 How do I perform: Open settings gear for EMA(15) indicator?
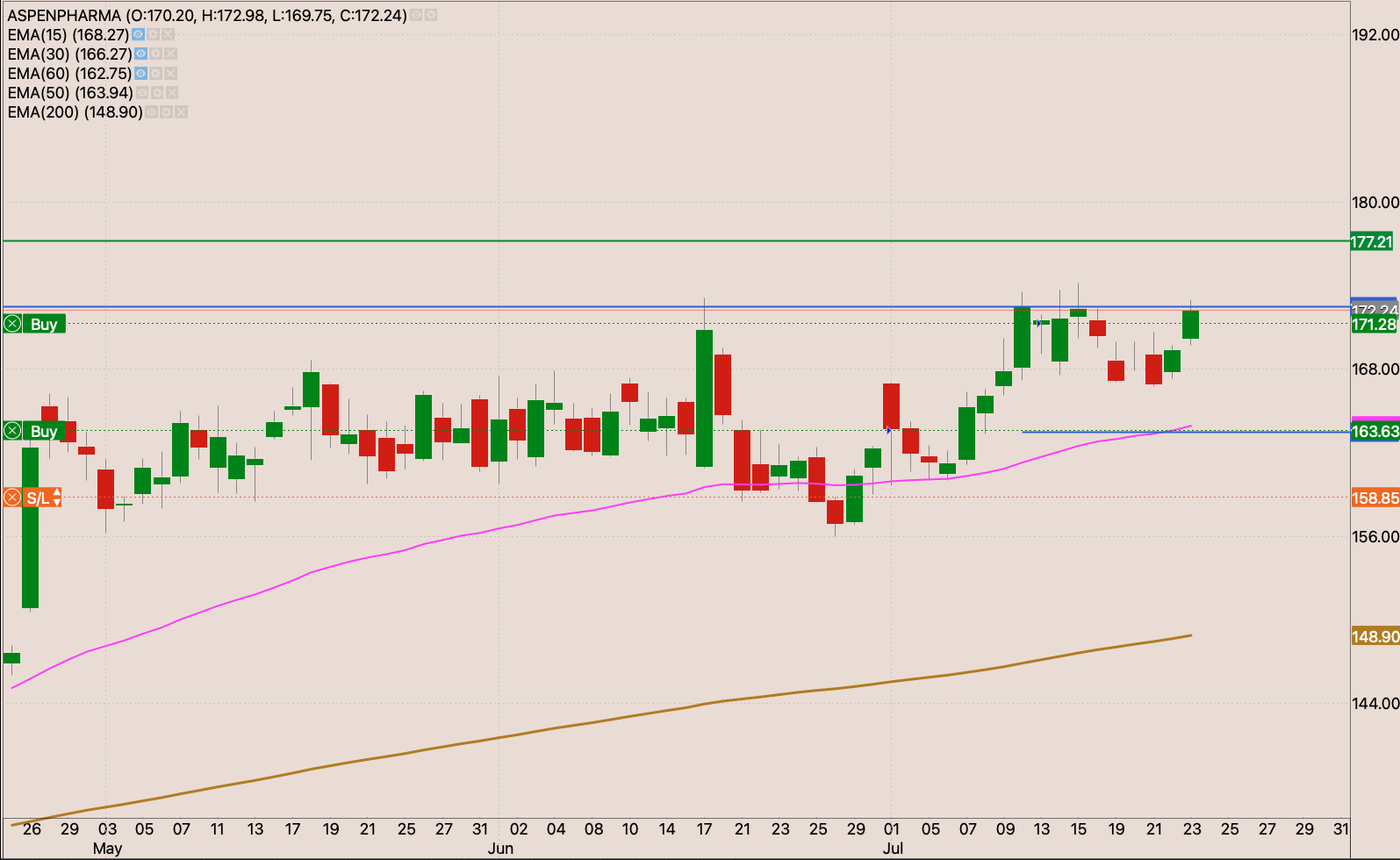click(x=153, y=34)
